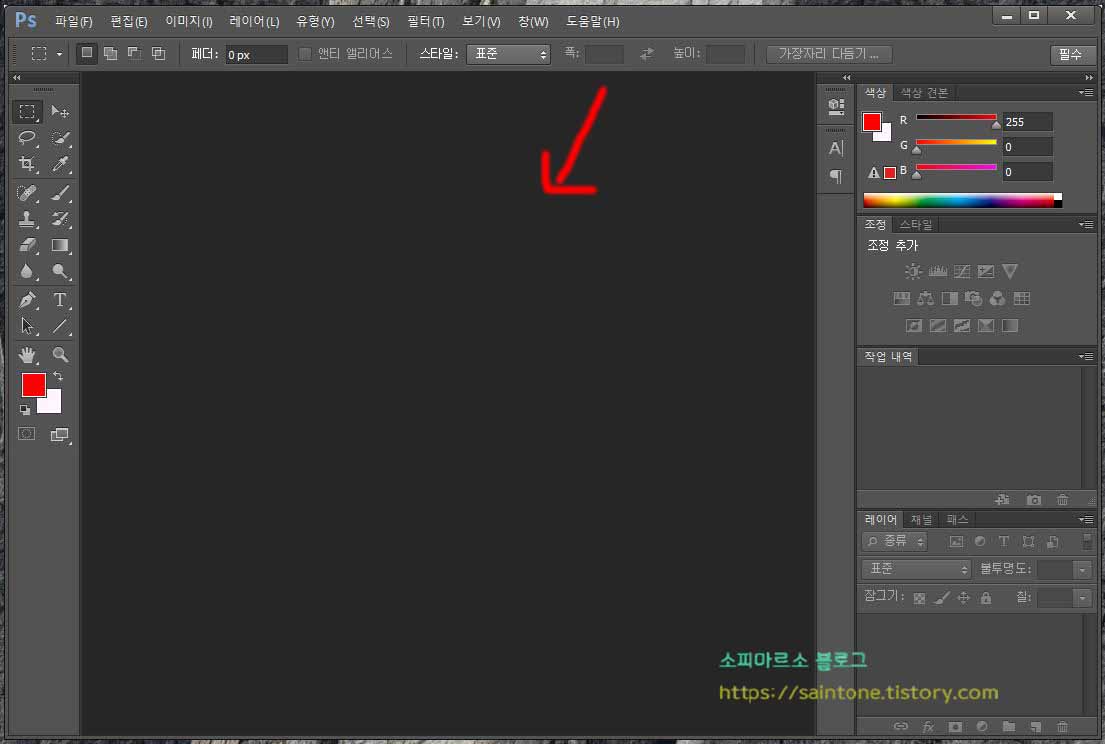Viewport: 1105px width, 744px height.
Task: Click create new layer button
Action: [1035, 726]
